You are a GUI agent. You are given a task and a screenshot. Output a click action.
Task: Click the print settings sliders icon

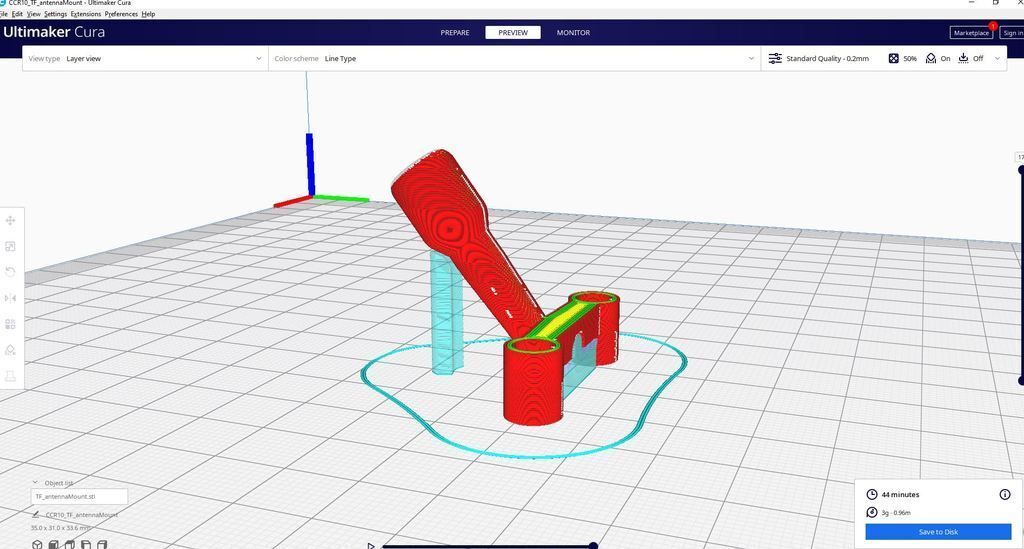pyautogui.click(x=775, y=59)
